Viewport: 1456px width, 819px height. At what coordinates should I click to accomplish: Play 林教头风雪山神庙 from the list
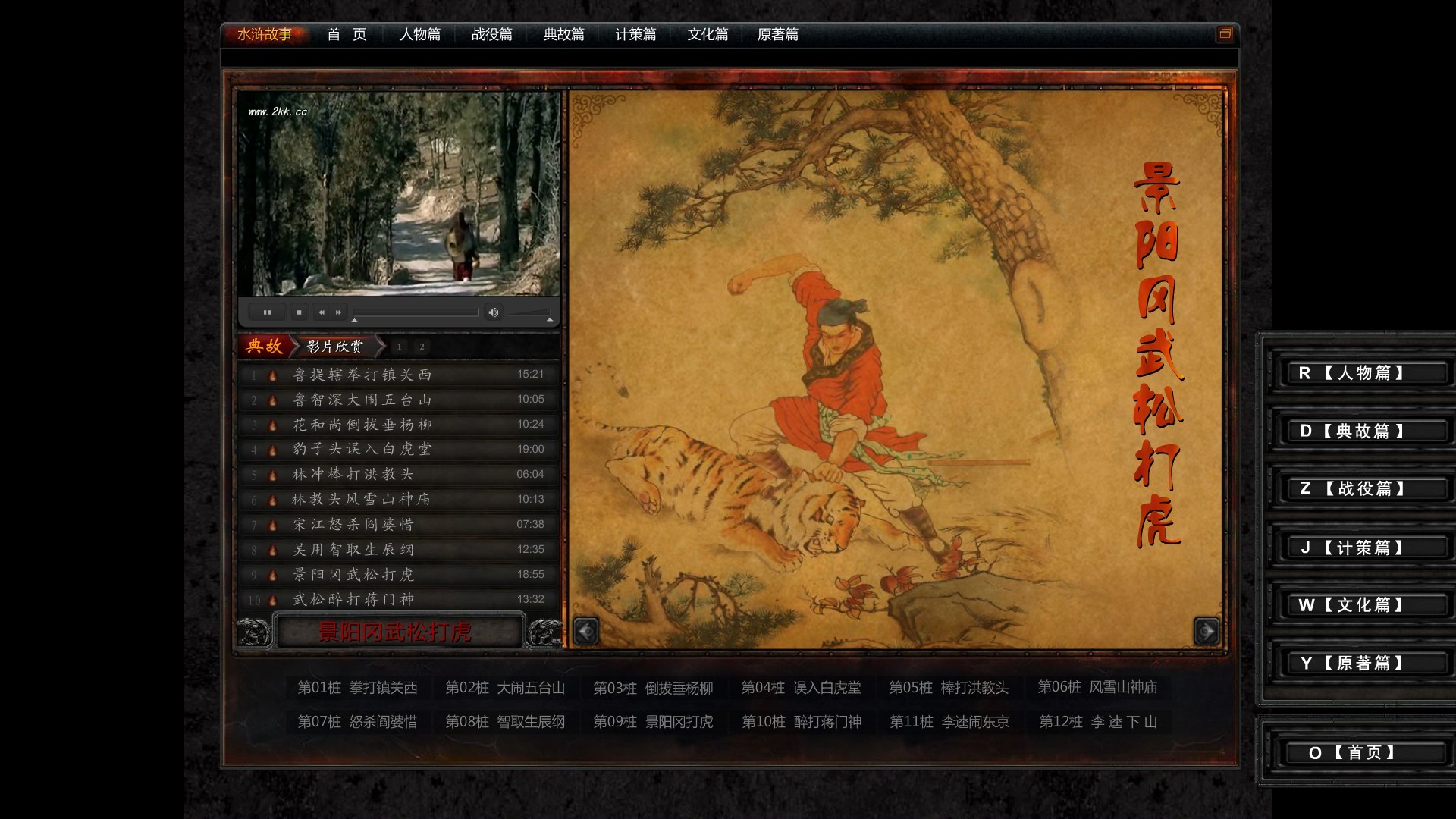(399, 500)
